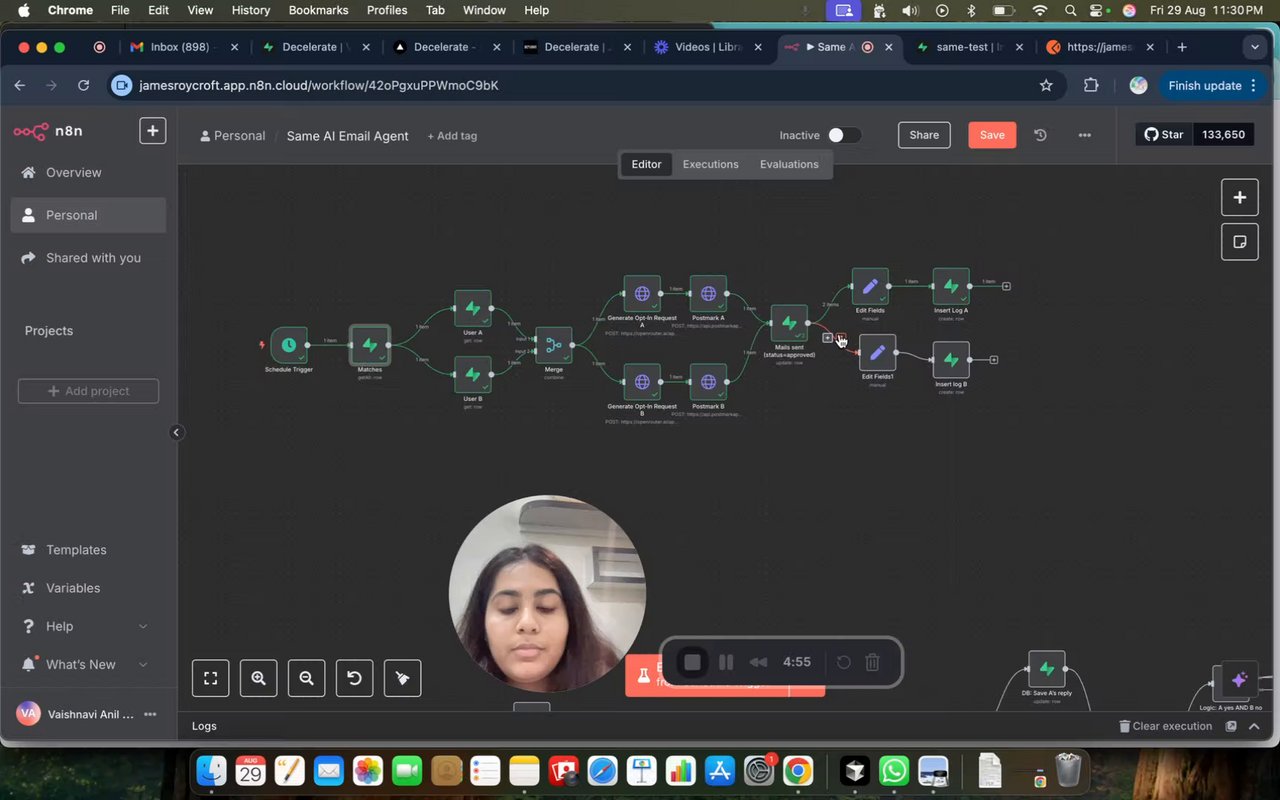Open the Edit Fields node
1280x800 pixels.
point(870,286)
